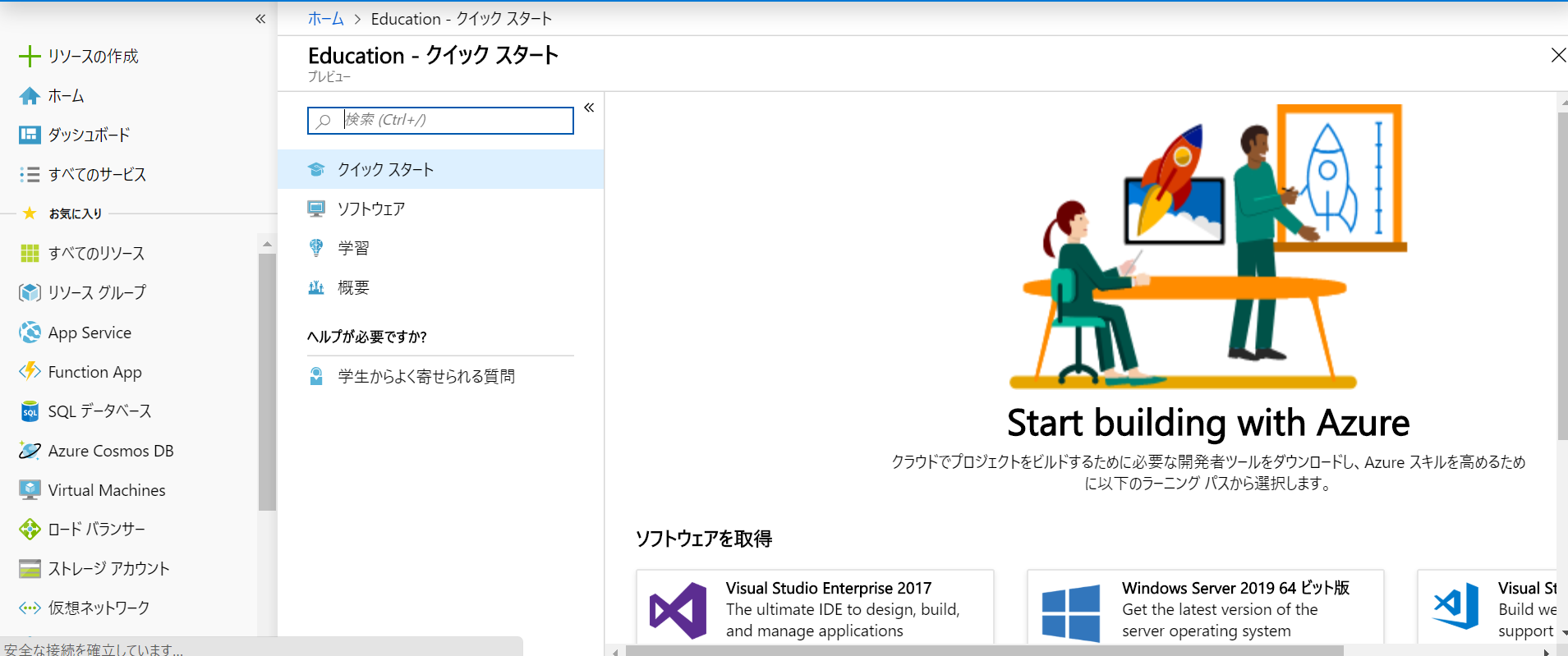This screenshot has height=656, width=1568.
Task: Click the sidebar vertical scrollbar thumb
Action: point(266,382)
